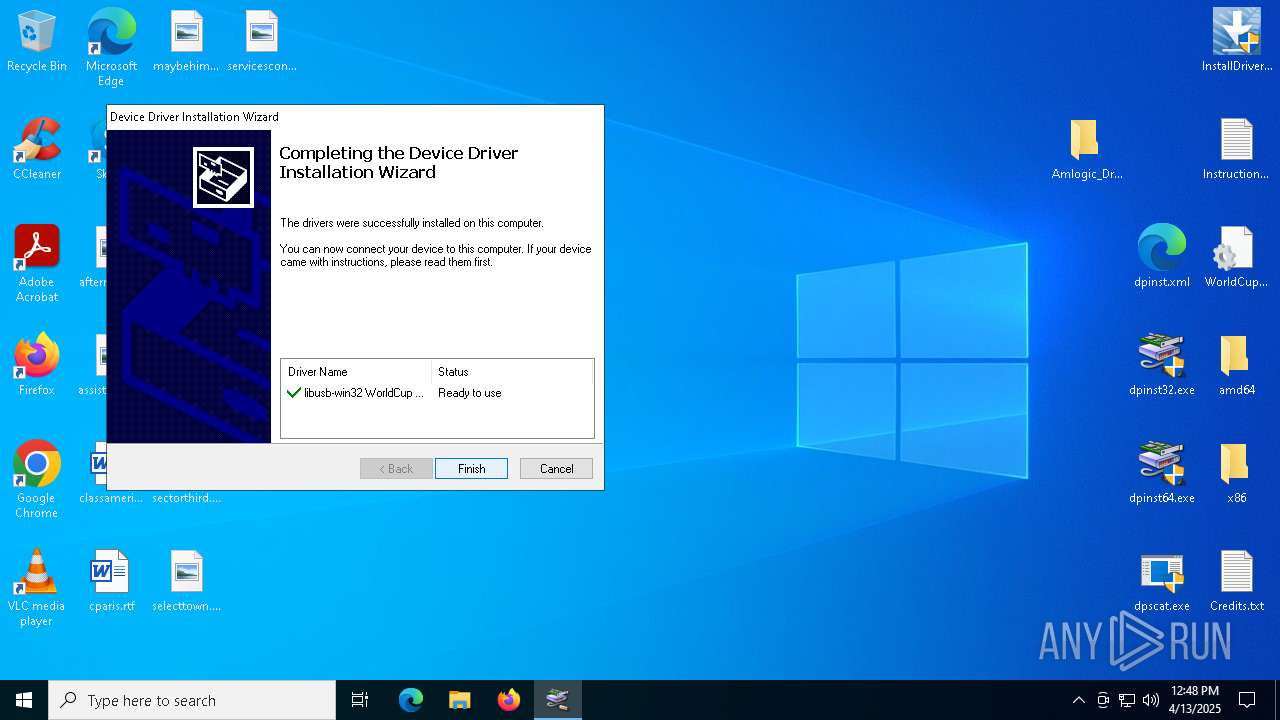Open File Explorer from the taskbar
Screen dimensions: 1280x720
459,700
